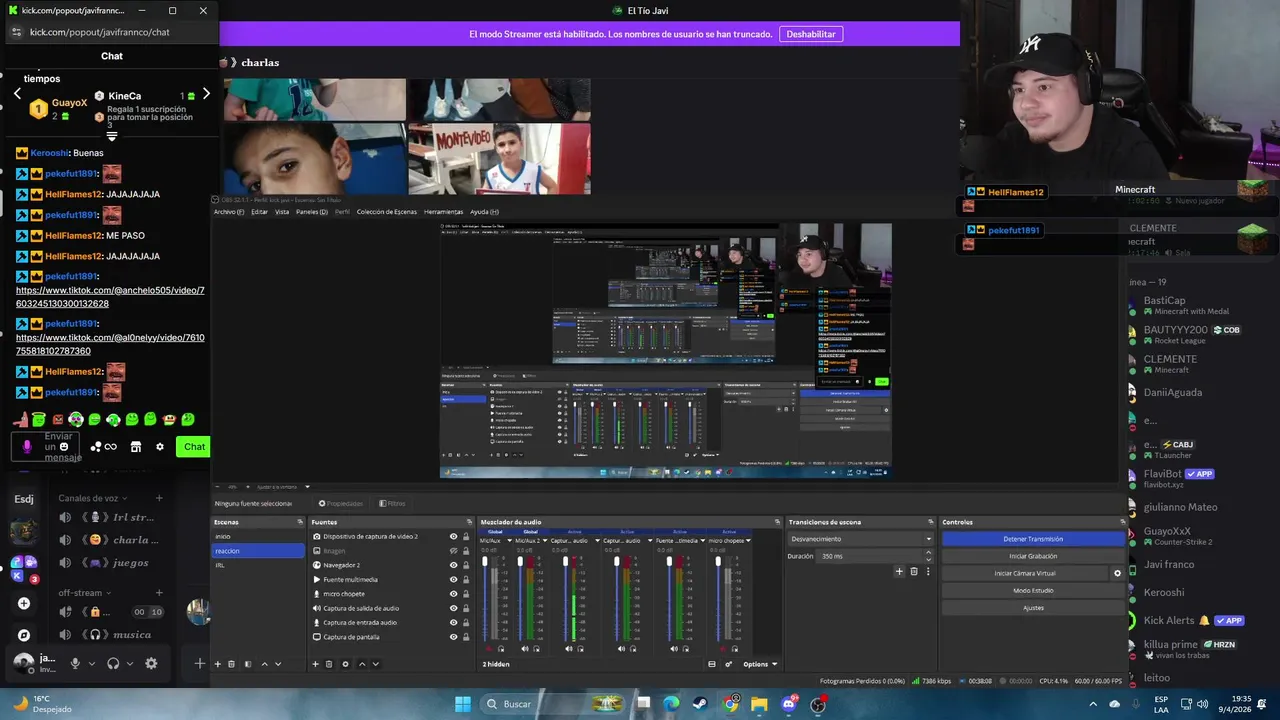1280x720 pixels.
Task: Move source up in Fuentes list
Action: click(x=362, y=664)
